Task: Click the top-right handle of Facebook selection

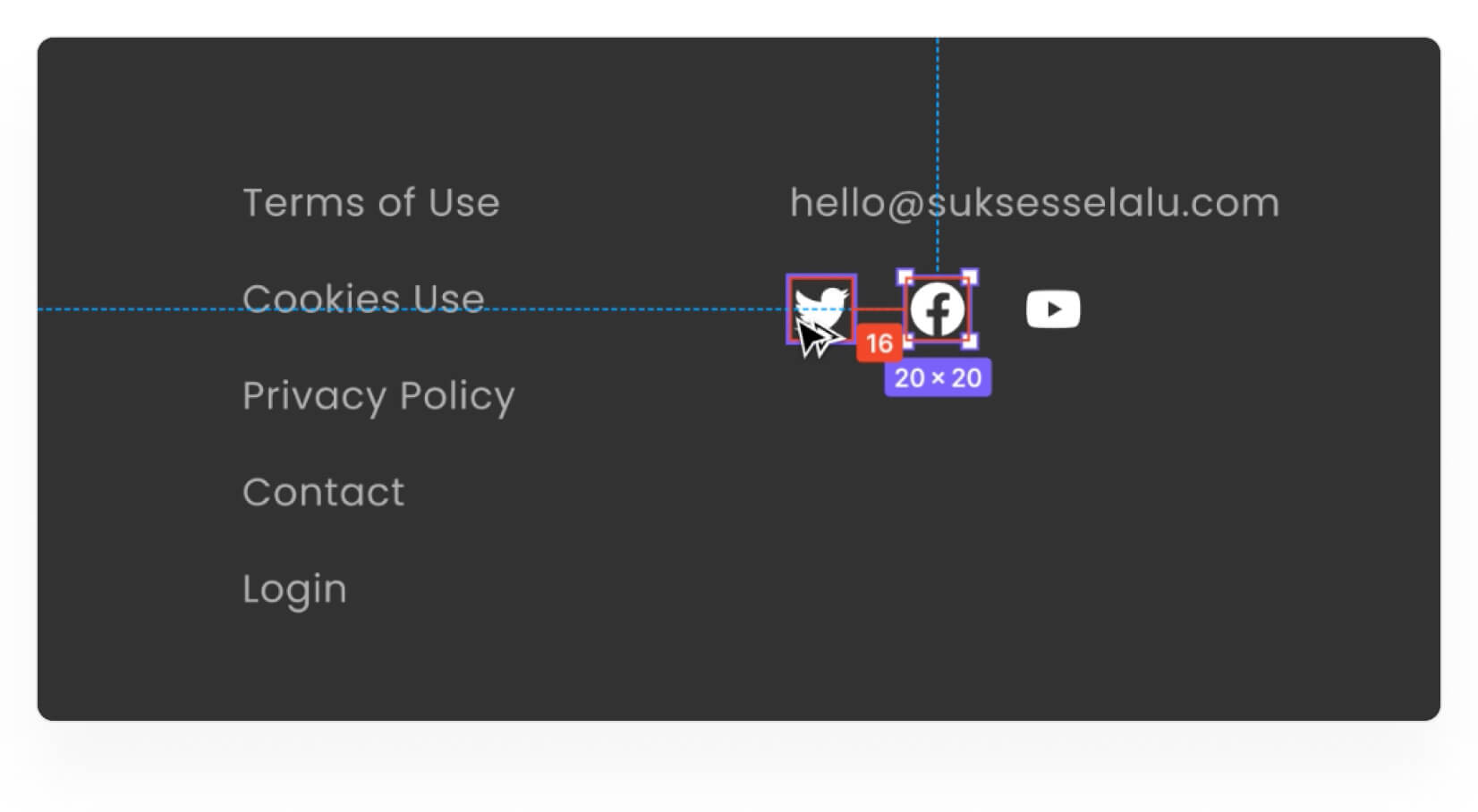Action: pyautogui.click(x=970, y=277)
